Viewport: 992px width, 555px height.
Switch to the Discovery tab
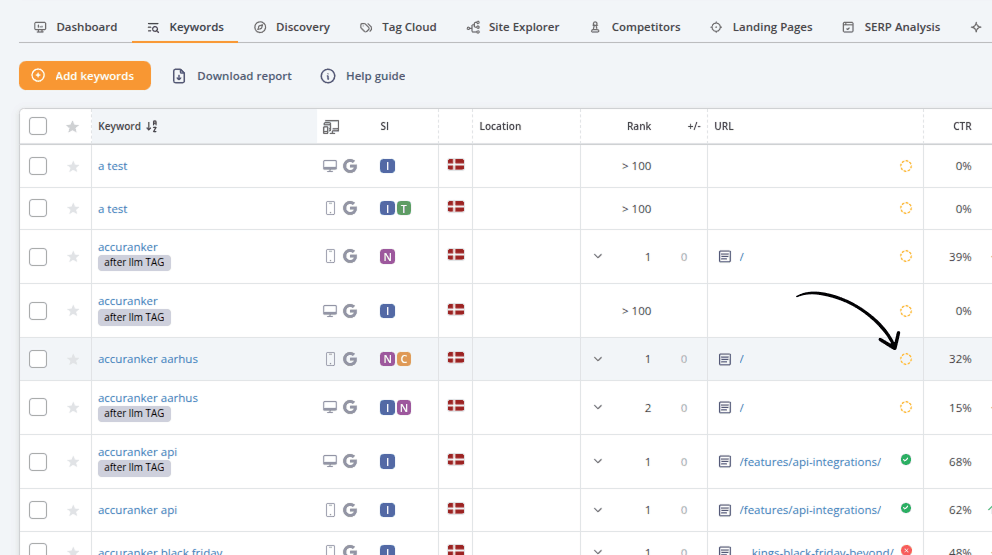click(292, 27)
